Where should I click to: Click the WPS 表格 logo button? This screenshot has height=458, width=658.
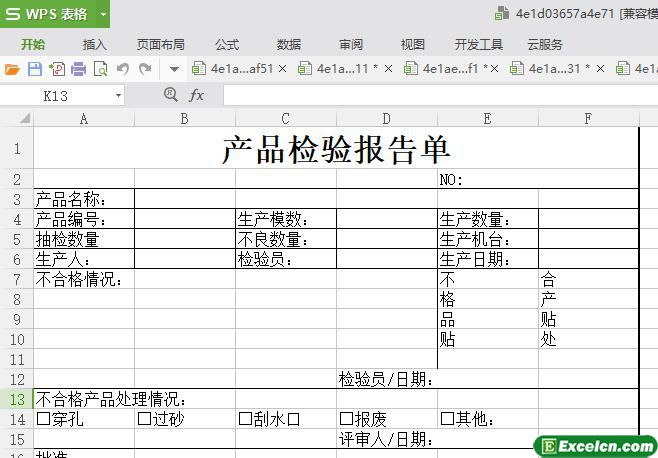47,14
